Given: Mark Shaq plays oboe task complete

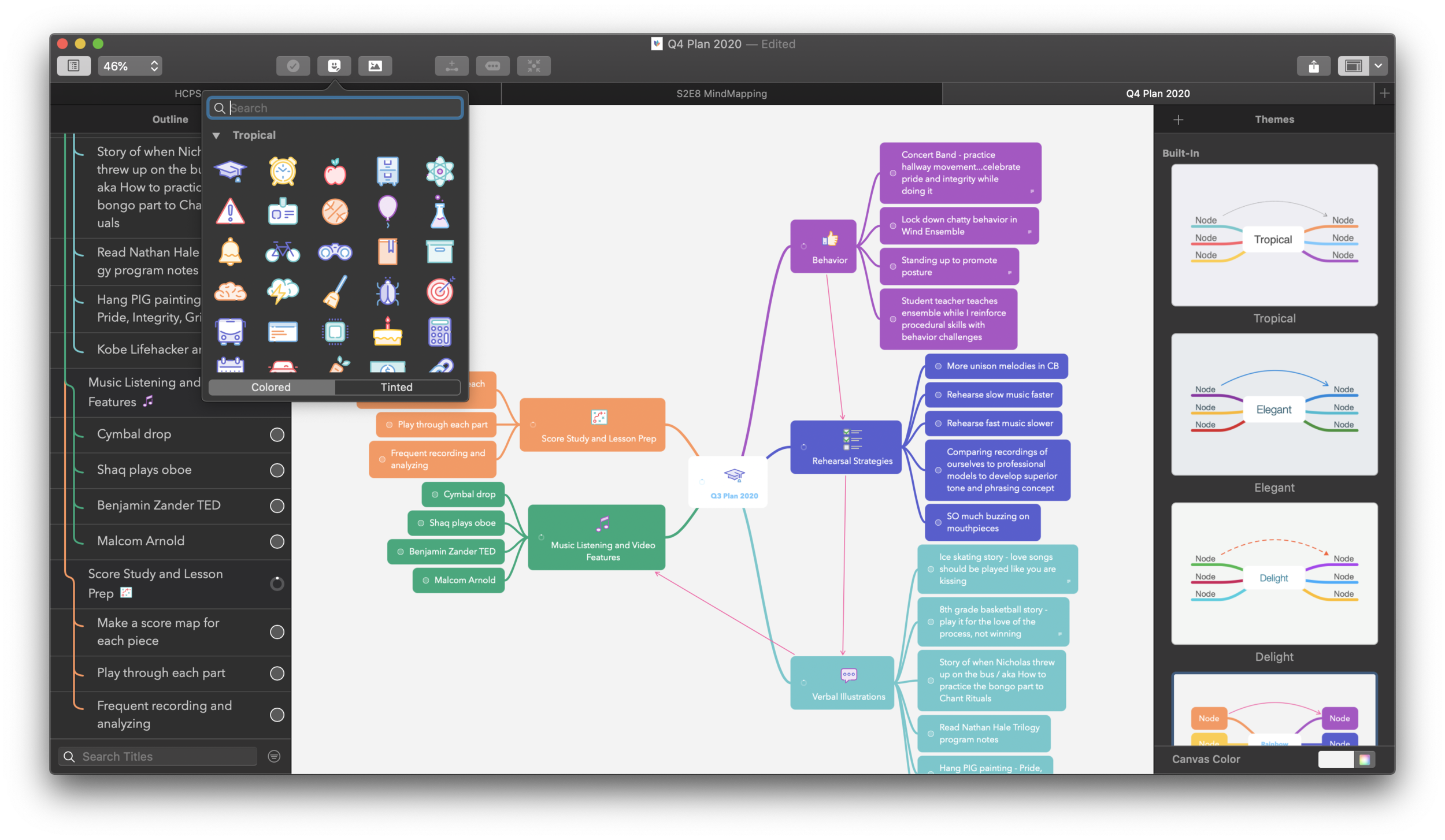Looking at the screenshot, I should pos(277,470).
